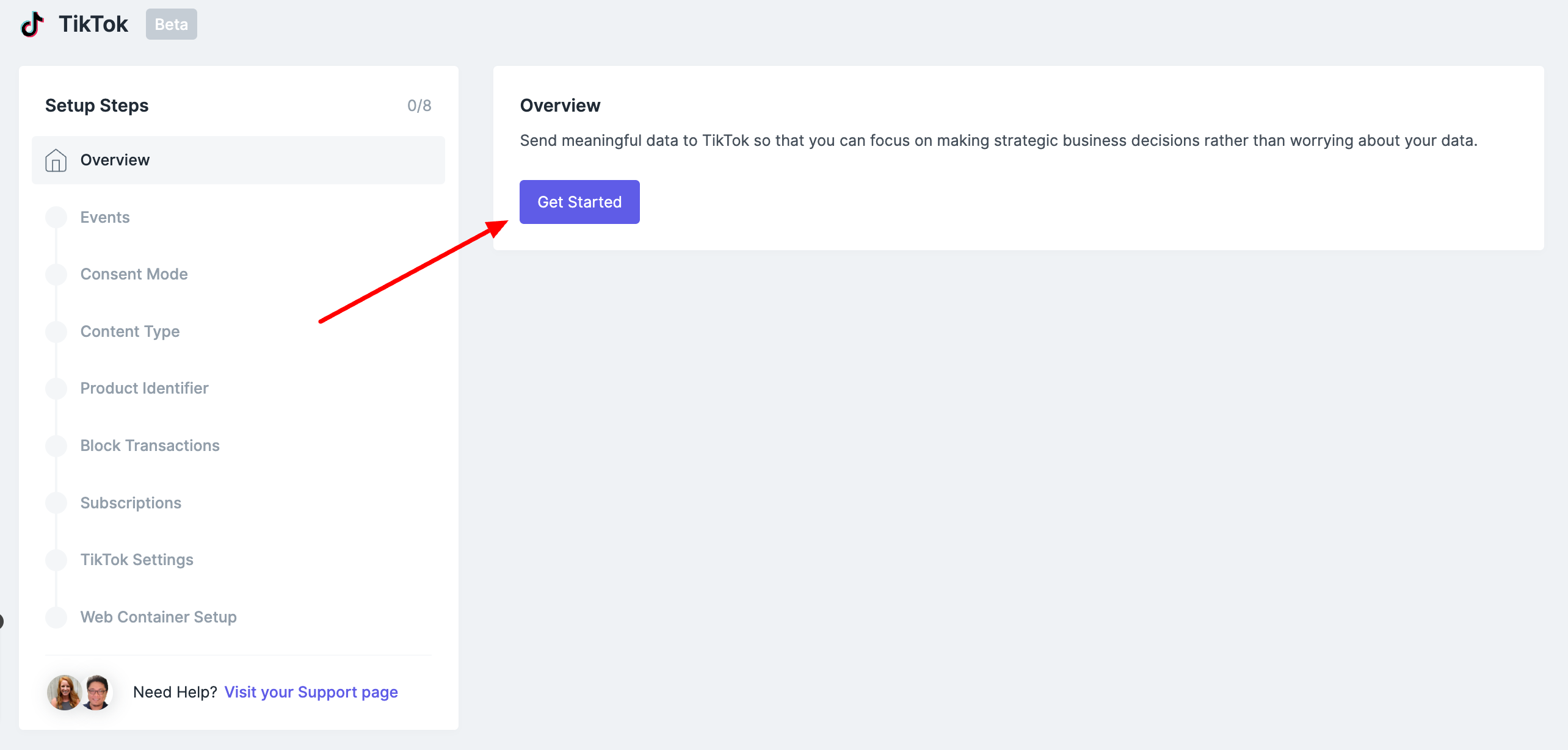Click the Beta badge label

tap(171, 24)
